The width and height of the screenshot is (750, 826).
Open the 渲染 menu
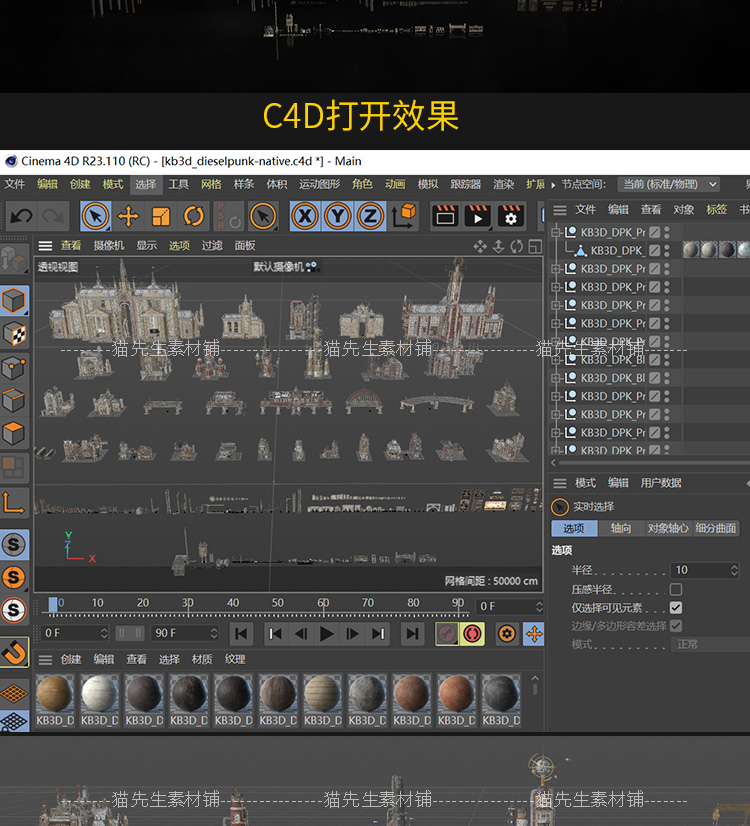click(x=504, y=184)
